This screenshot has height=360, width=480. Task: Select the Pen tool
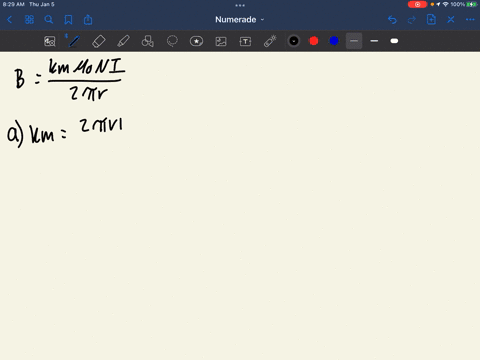[74, 41]
